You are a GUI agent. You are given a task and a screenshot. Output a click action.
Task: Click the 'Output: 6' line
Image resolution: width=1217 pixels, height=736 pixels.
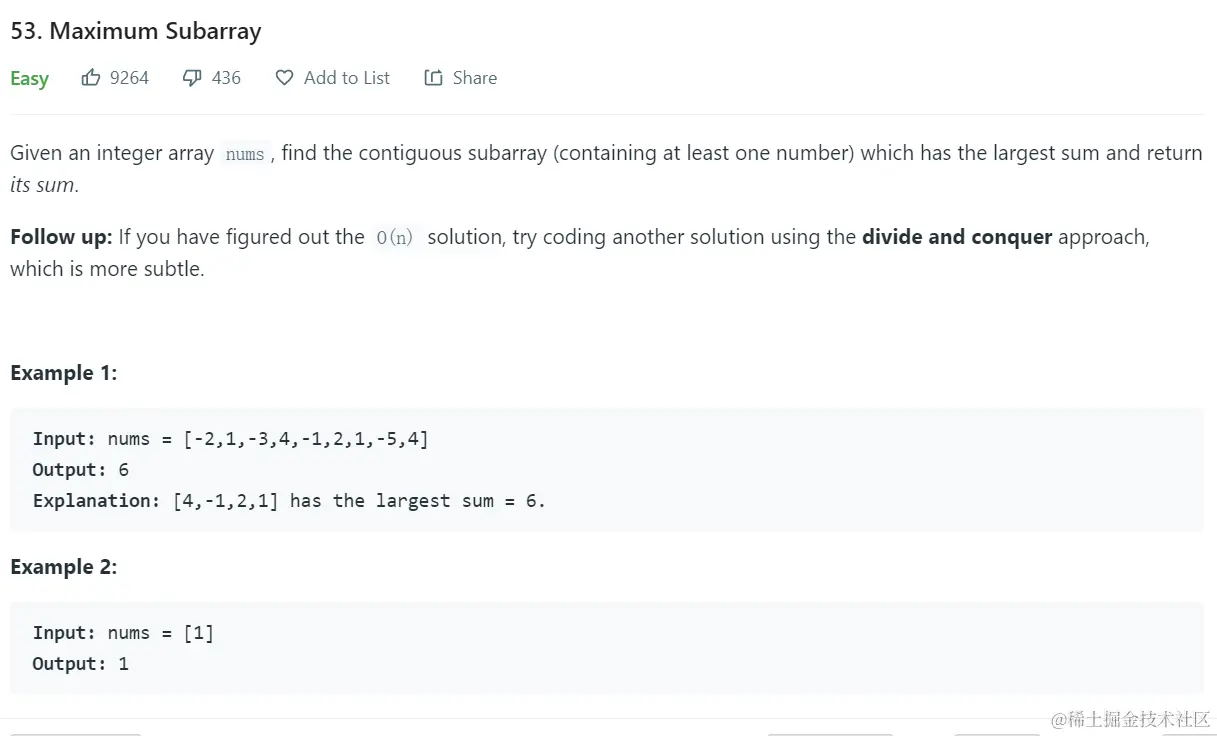[80, 469]
